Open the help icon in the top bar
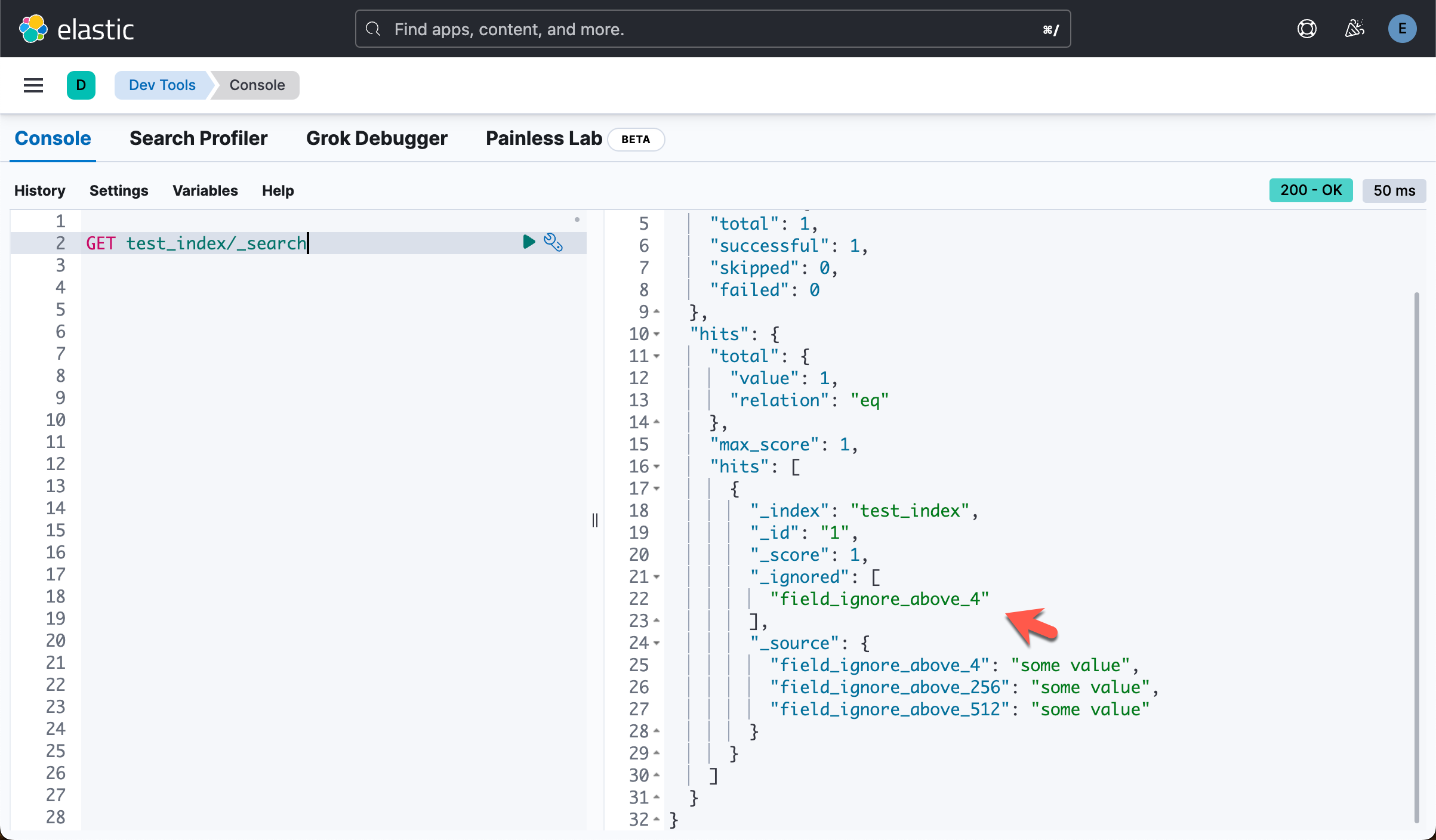The image size is (1436, 840). (1307, 28)
